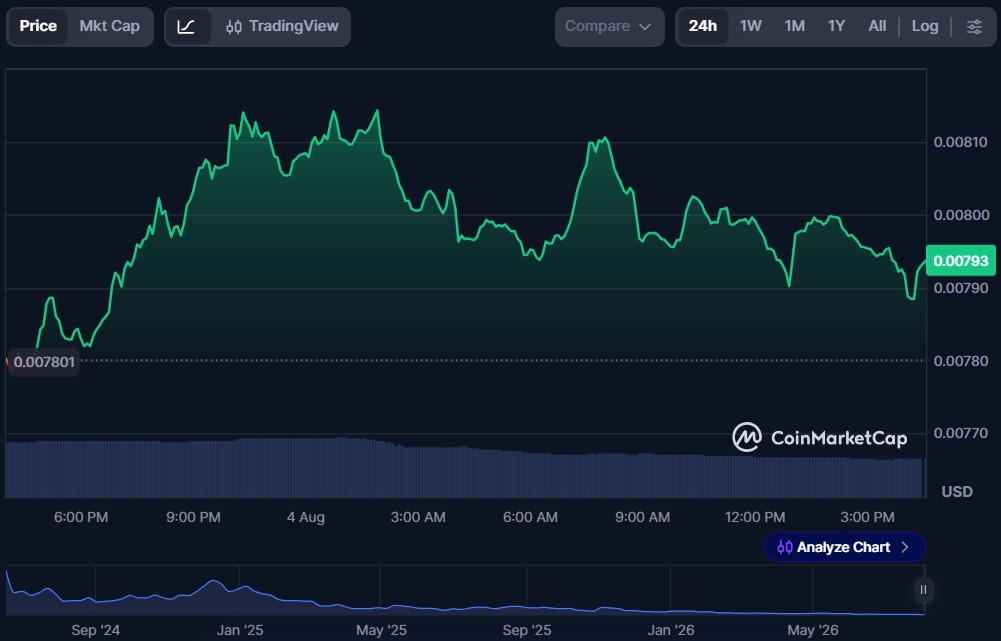Click the 0.00790 axis value
The image size is (1001, 641).
pyautogui.click(x=960, y=288)
